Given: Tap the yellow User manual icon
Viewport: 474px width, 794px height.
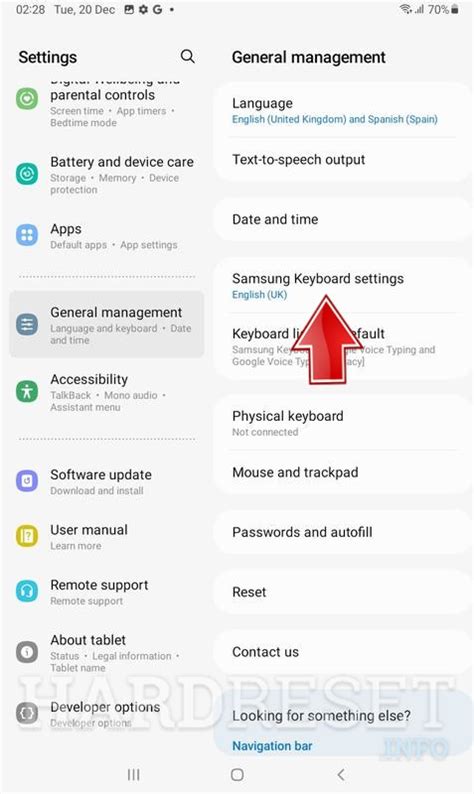Looking at the screenshot, I should pyautogui.click(x=27, y=536).
